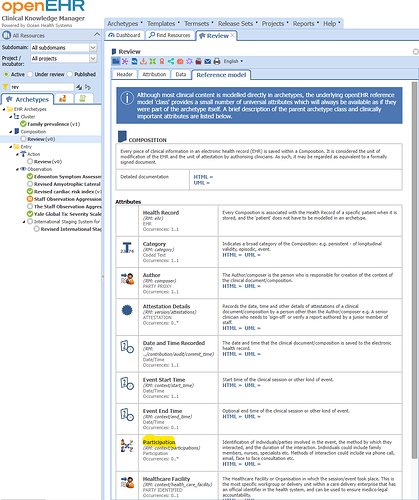Select Family prevalence (v1) in tree
The width and height of the screenshot is (419, 500).
click(x=53, y=124)
